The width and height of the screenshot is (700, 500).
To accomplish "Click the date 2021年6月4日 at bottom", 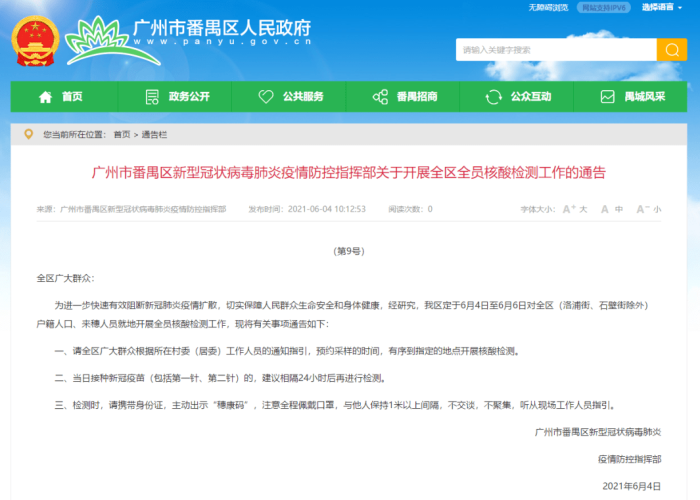I will (632, 486).
